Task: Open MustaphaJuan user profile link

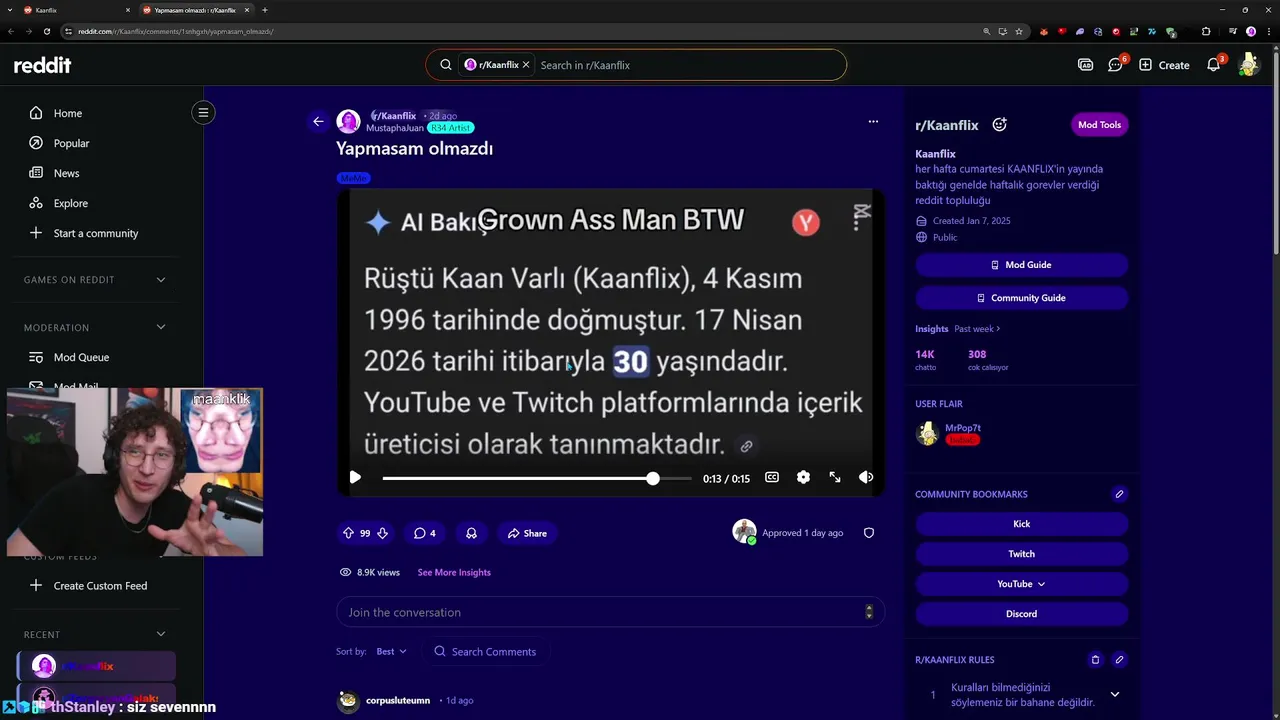Action: point(394,128)
